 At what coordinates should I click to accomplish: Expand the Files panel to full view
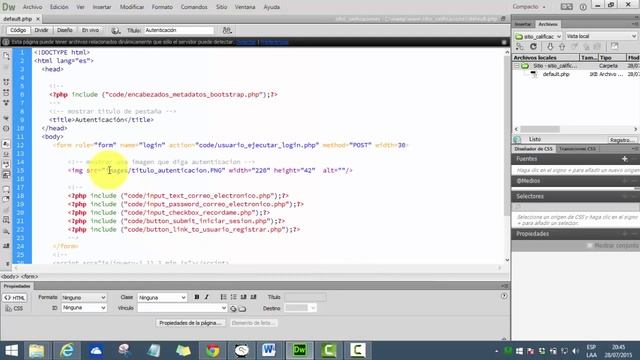[614, 47]
